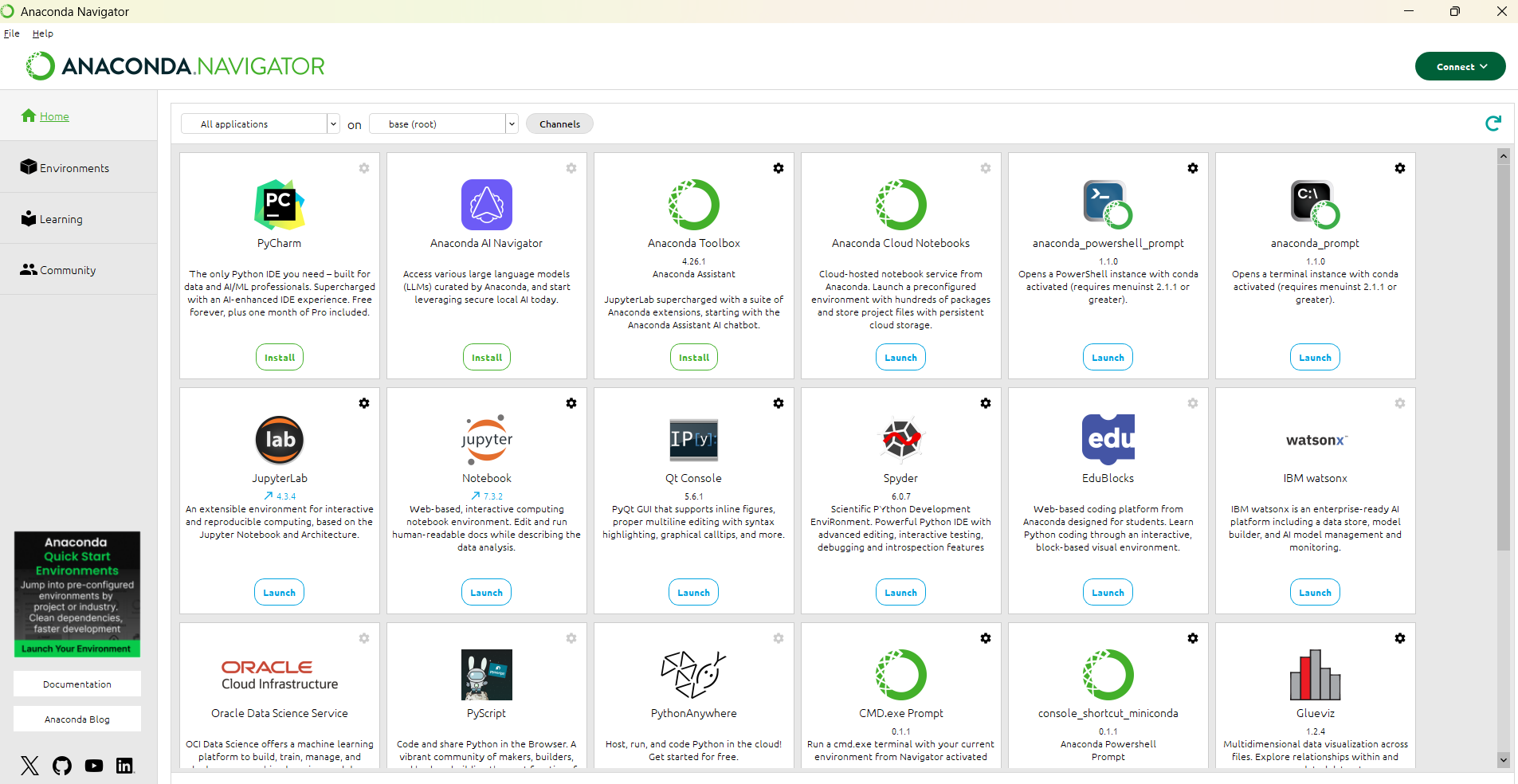Launch Anaconda Cloud Notebooks
Screen dimensions: 1518x784
901,357
